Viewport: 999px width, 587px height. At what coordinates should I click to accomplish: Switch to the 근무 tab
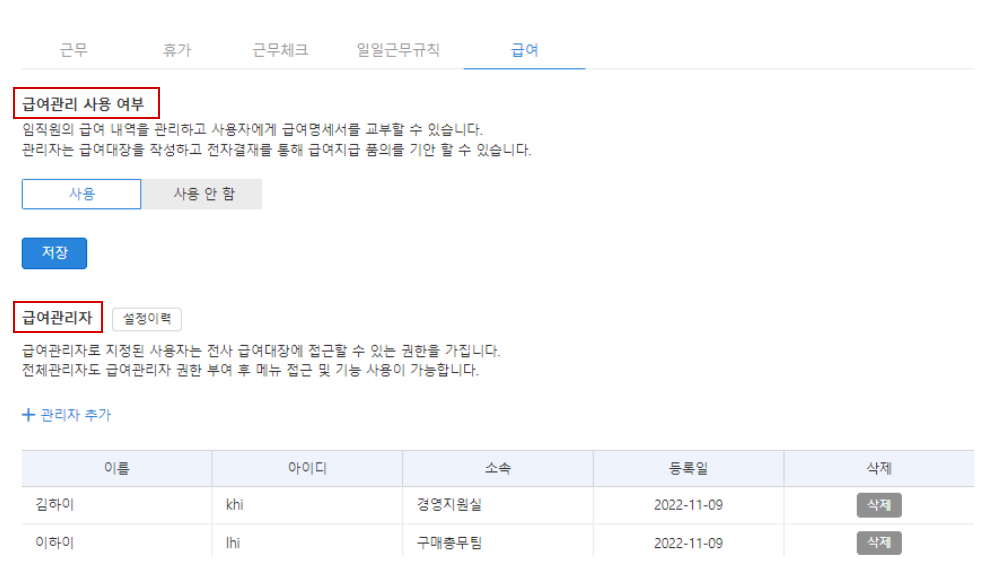pos(74,50)
